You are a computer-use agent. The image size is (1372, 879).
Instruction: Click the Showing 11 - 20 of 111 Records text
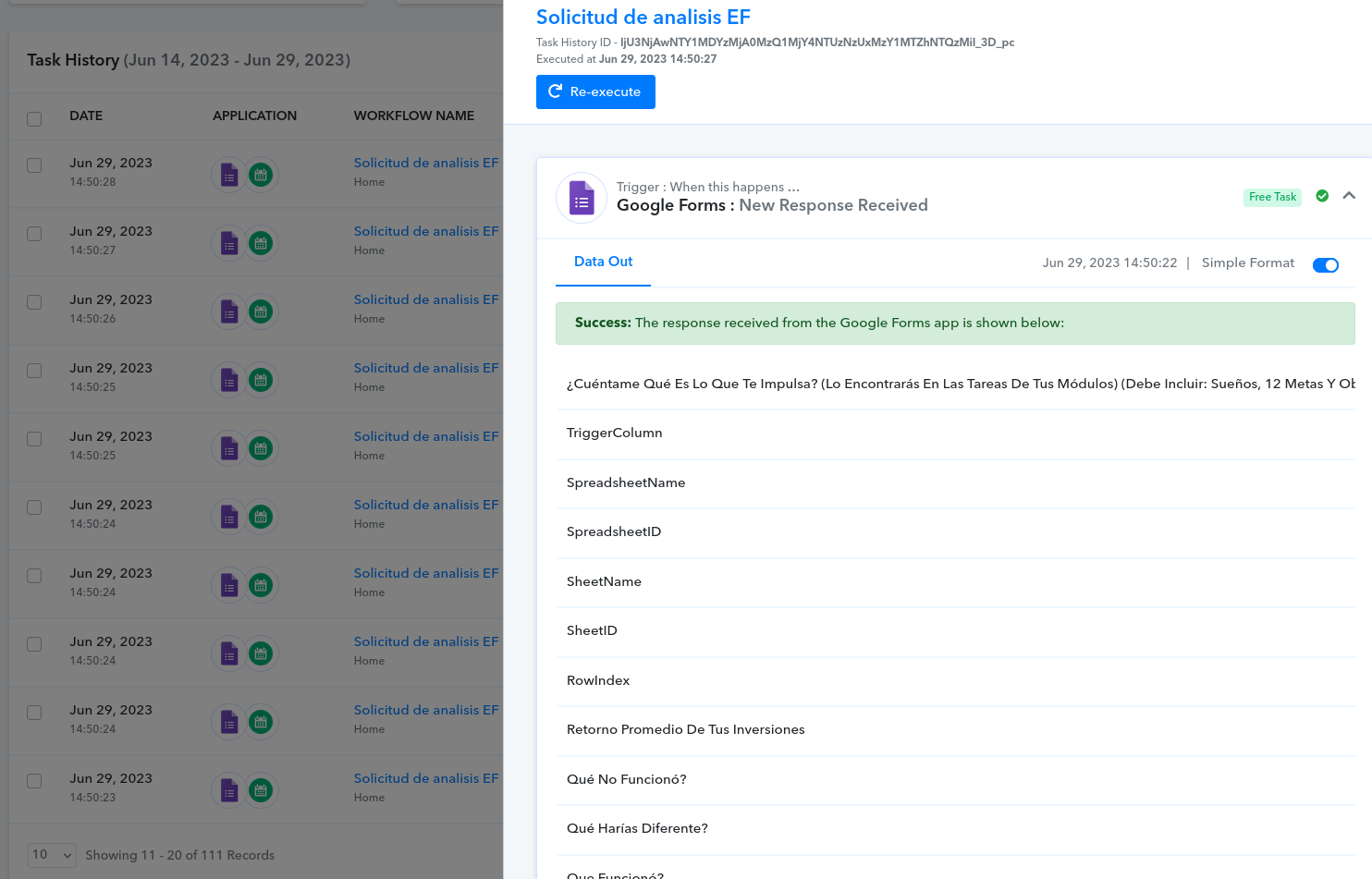click(x=180, y=855)
